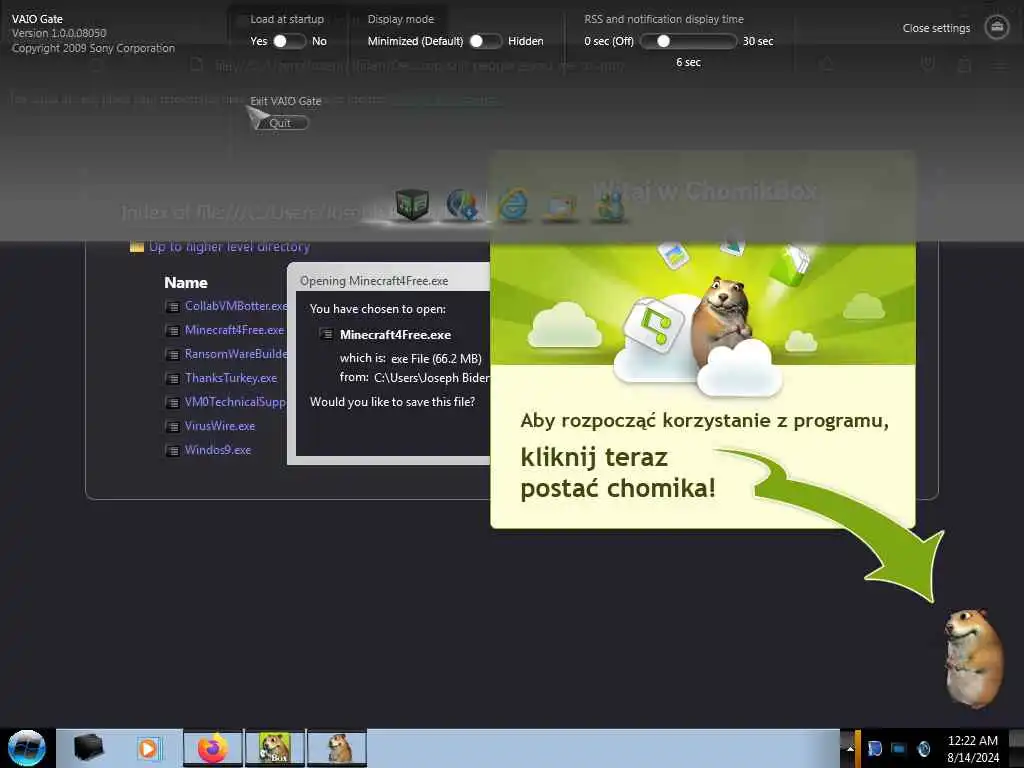Open the VirusWire.exe link

[219, 426]
